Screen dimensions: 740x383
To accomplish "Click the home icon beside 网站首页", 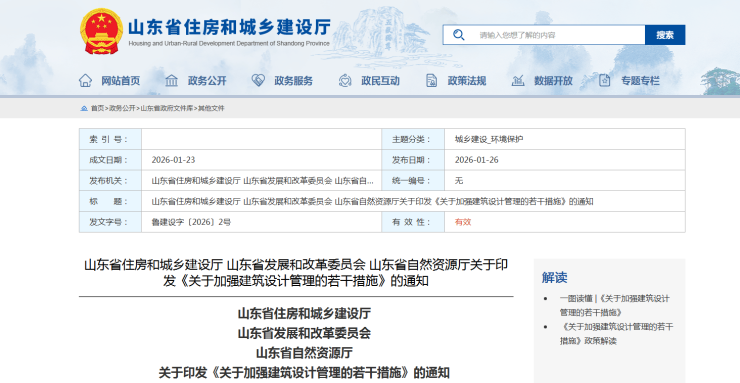I will tap(85, 81).
